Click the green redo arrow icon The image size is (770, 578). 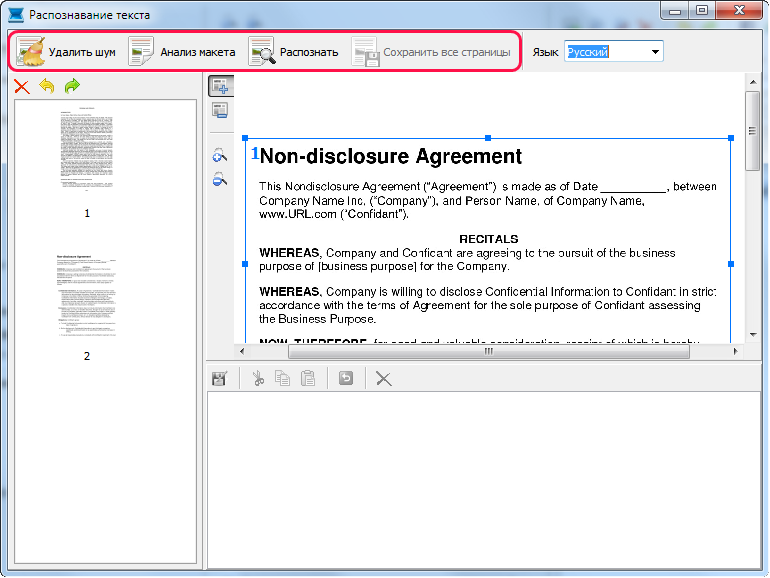[72, 86]
